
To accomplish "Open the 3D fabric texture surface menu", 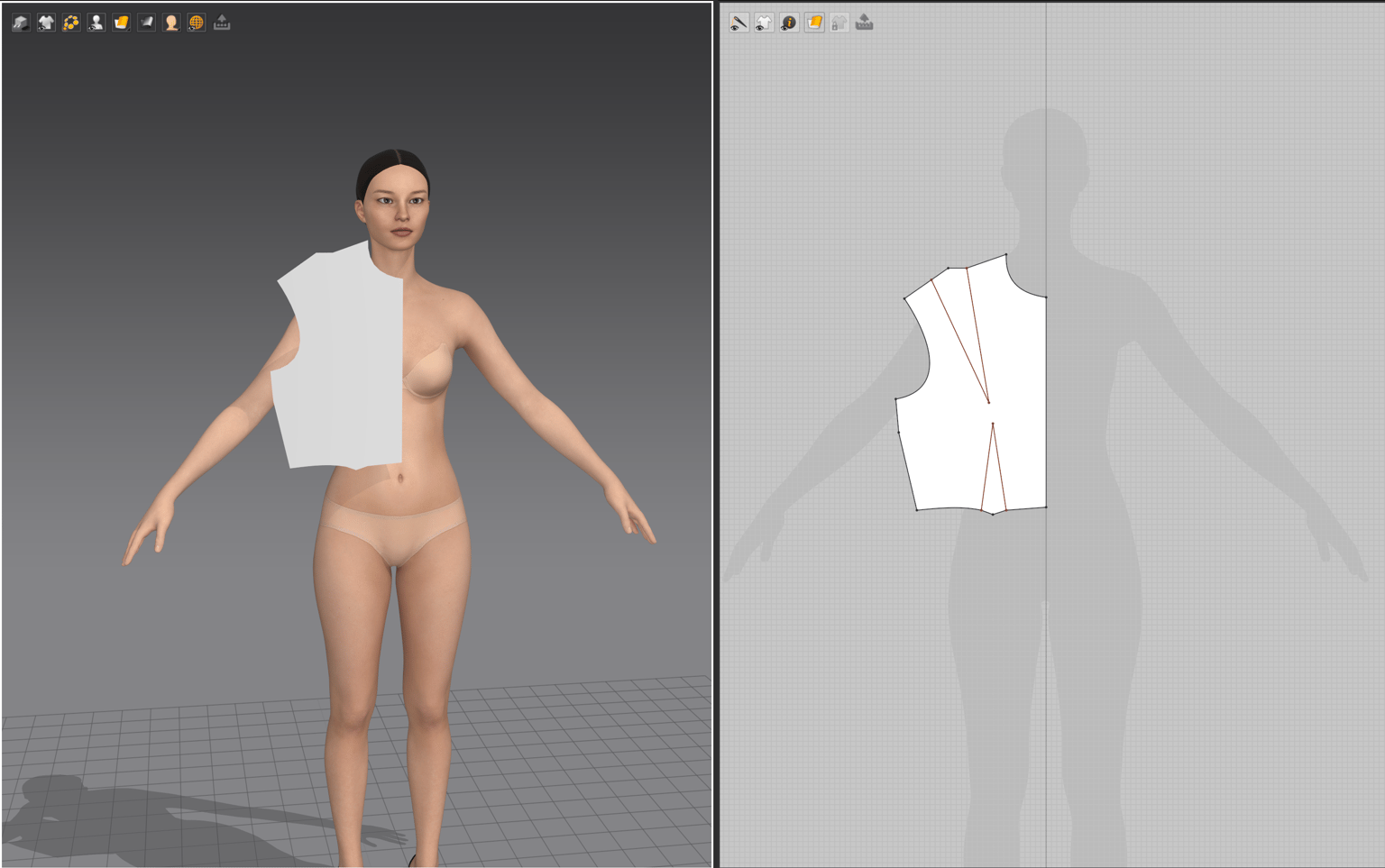I will coord(121,23).
